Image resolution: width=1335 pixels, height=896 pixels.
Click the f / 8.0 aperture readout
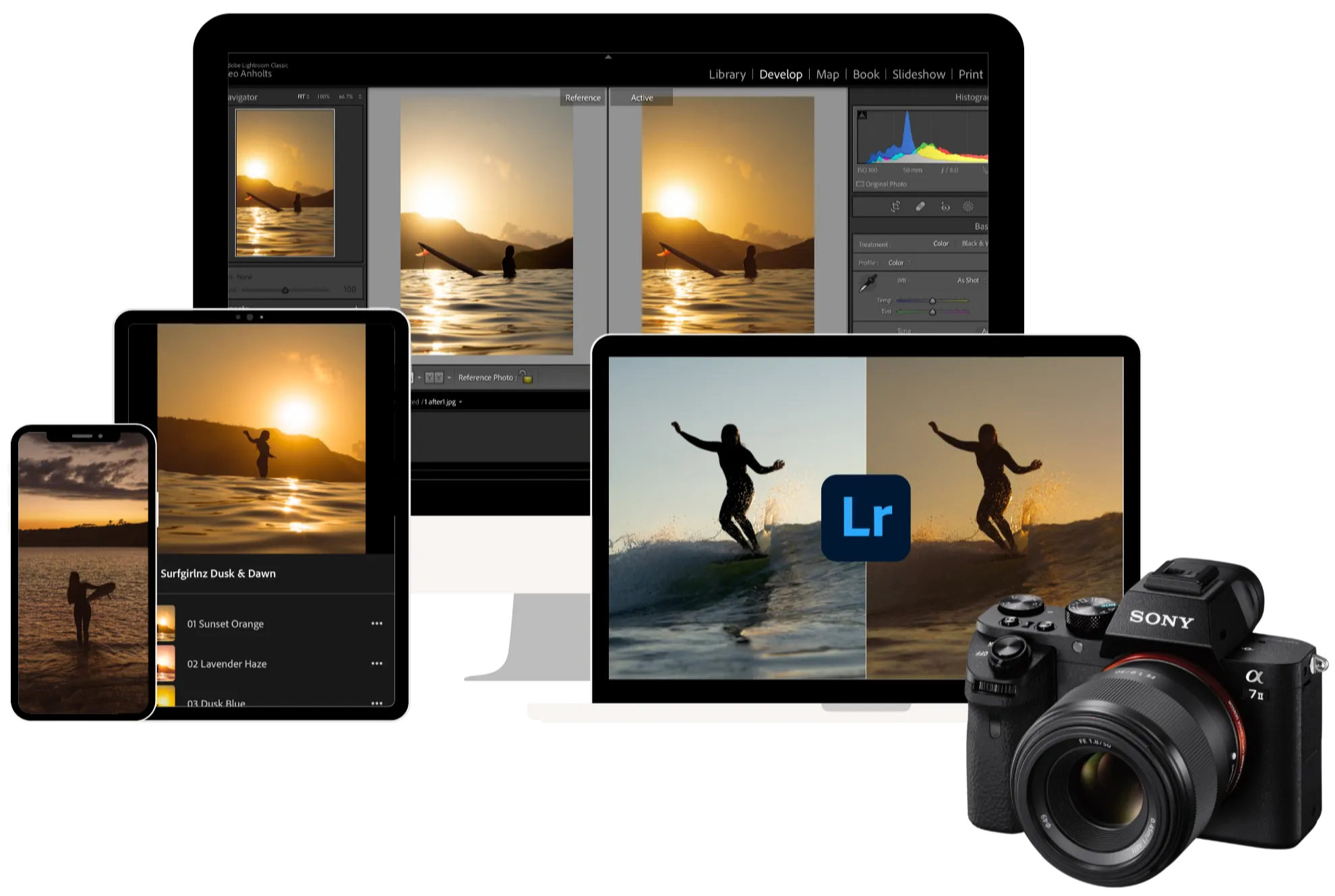(x=949, y=171)
